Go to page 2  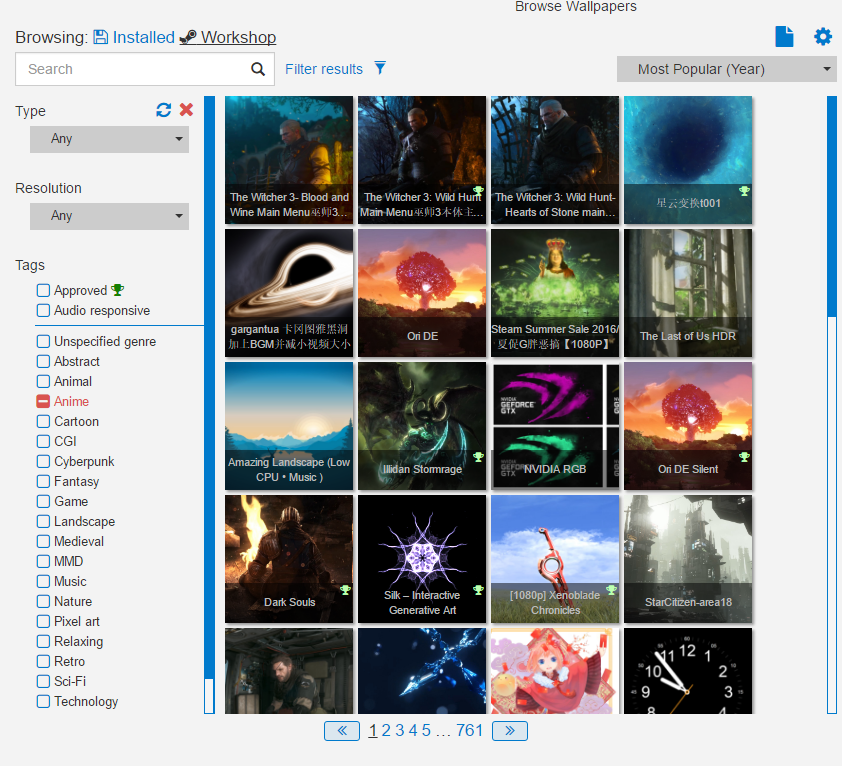(386, 731)
